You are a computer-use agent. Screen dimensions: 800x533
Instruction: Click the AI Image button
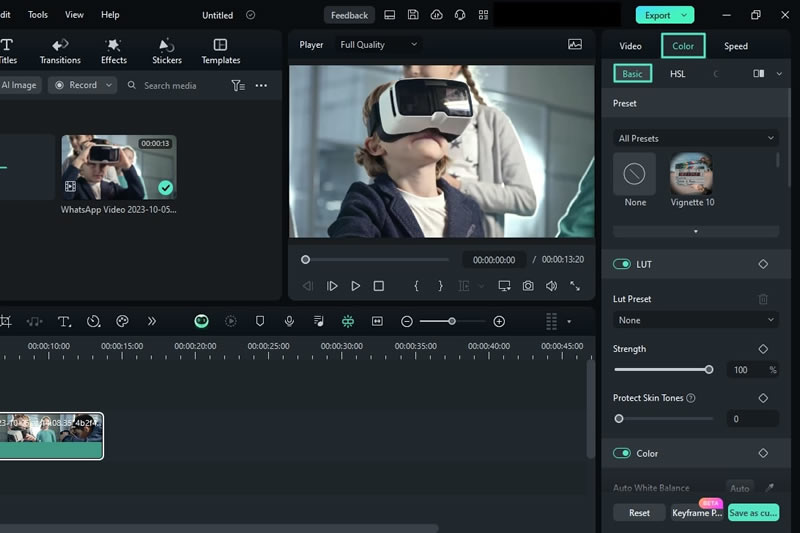click(19, 85)
